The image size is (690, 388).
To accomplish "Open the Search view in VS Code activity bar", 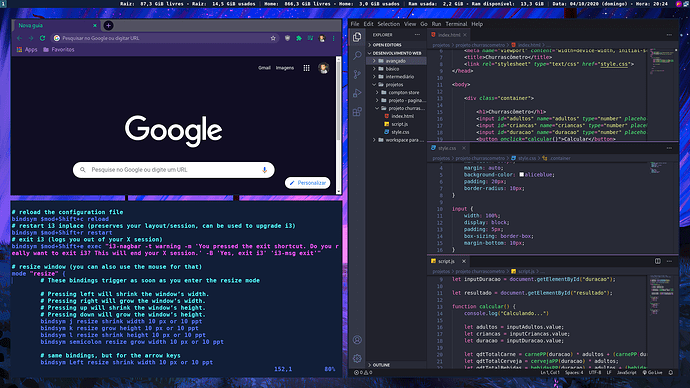I will [x=357, y=55].
